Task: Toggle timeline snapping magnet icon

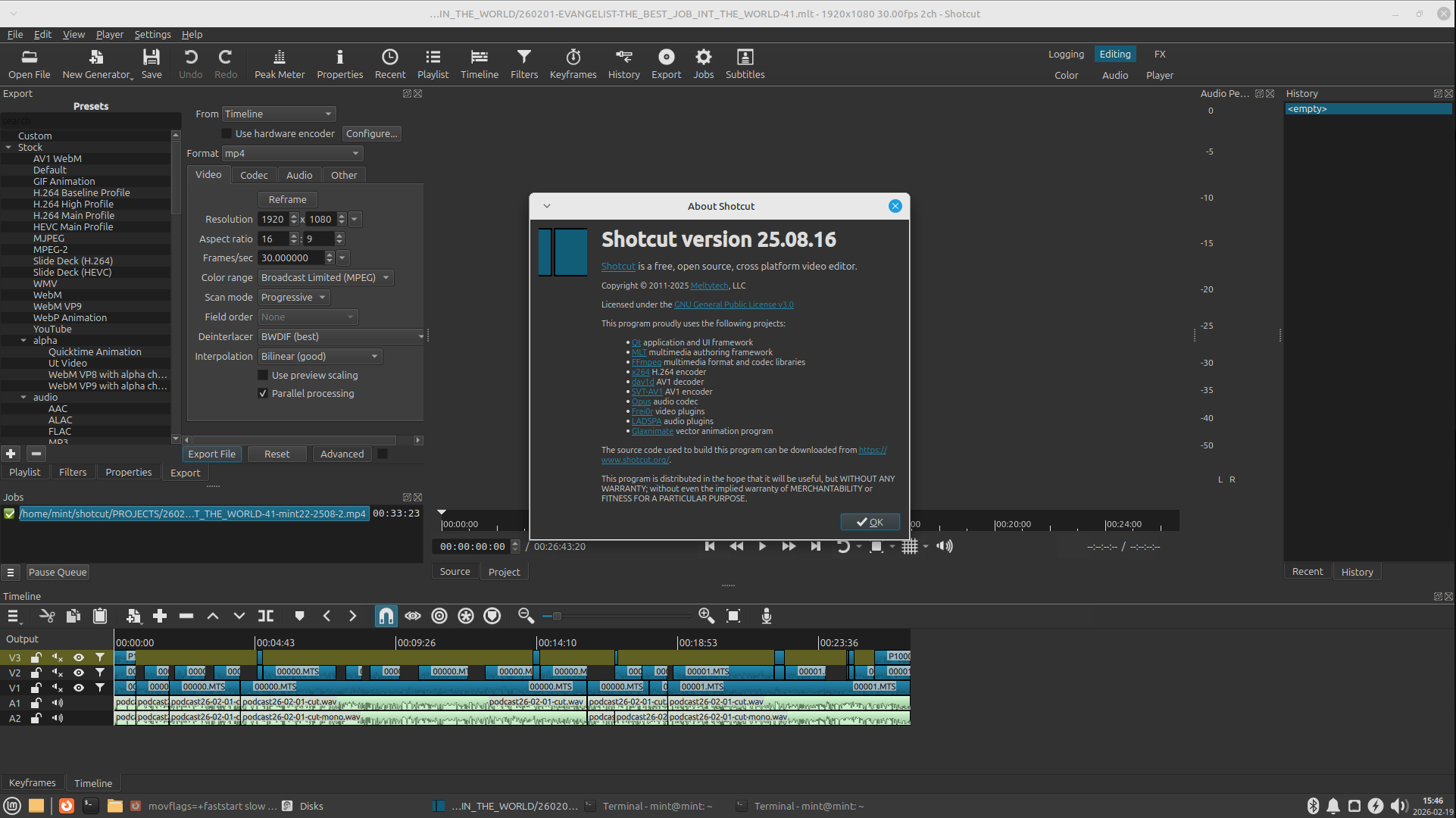Action: (386, 616)
